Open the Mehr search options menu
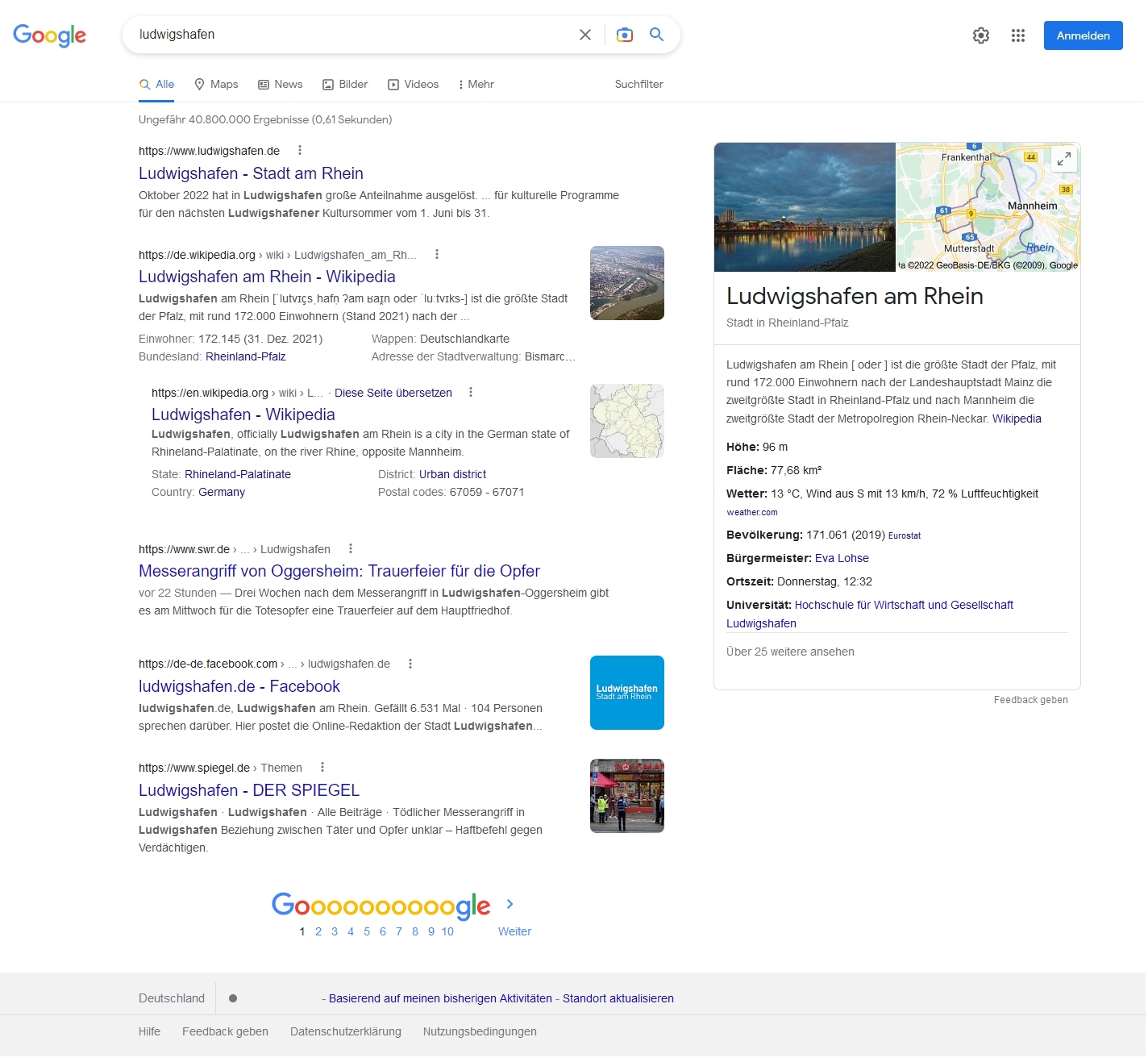This screenshot has width=1148, height=1058. click(476, 84)
